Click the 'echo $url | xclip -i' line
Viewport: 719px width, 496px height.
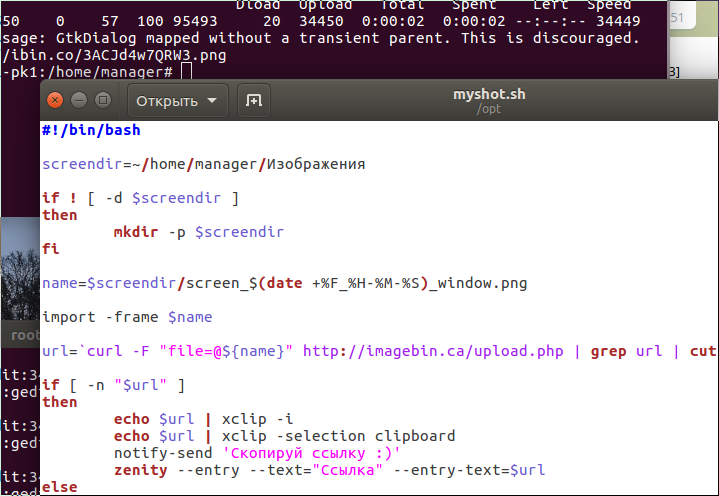(x=203, y=419)
